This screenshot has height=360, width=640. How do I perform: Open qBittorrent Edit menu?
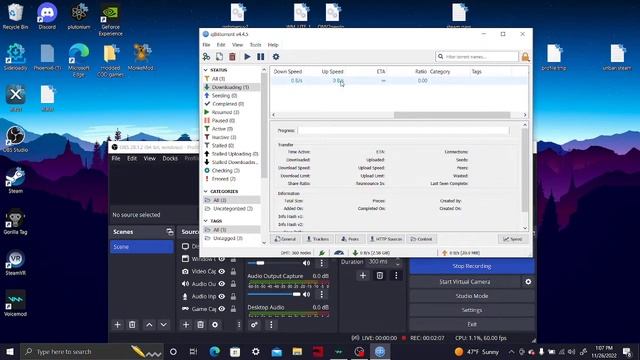(x=221, y=44)
